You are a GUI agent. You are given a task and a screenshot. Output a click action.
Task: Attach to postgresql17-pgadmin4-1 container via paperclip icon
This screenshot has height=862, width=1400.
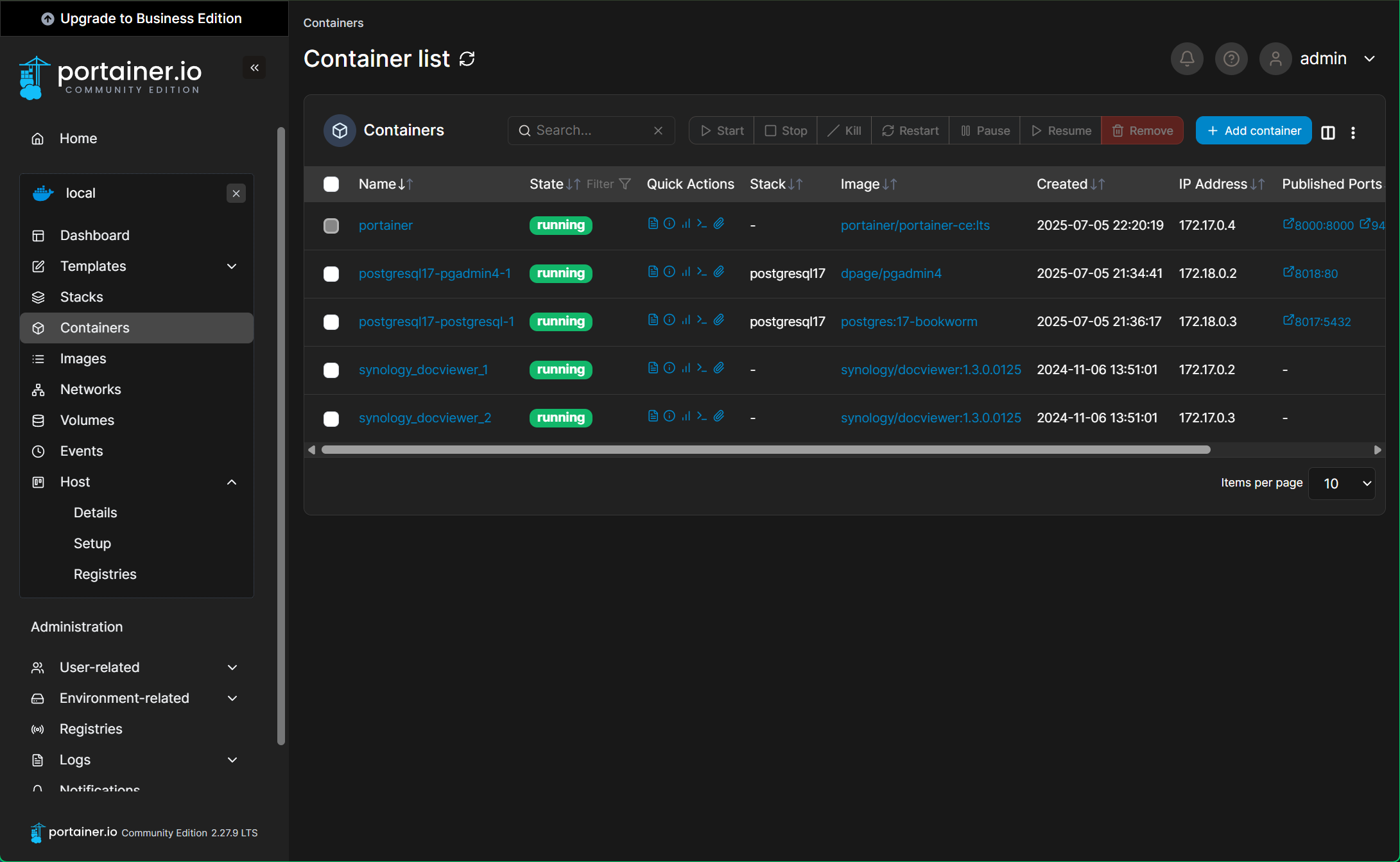tap(719, 272)
